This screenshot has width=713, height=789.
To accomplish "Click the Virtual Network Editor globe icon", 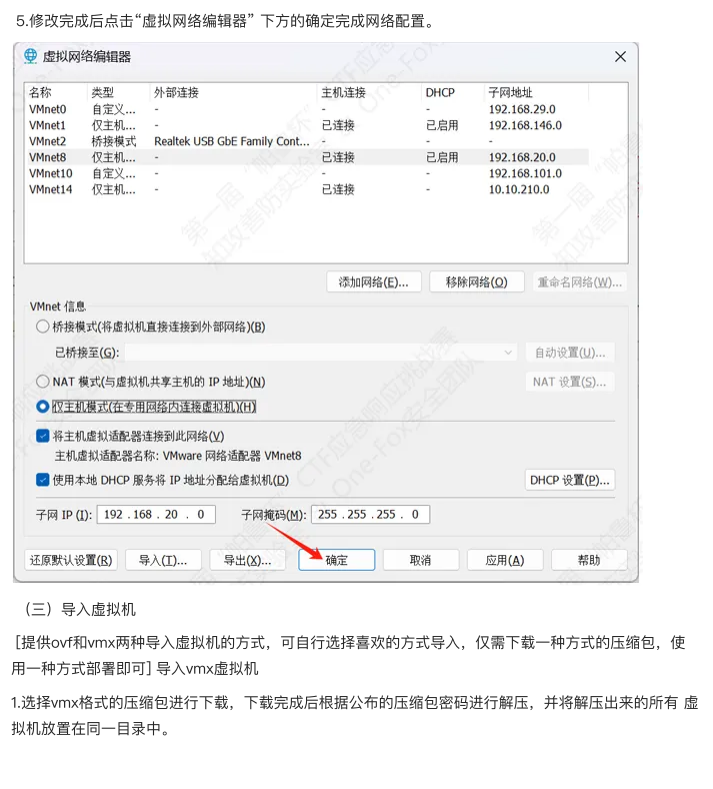I will point(30,57).
